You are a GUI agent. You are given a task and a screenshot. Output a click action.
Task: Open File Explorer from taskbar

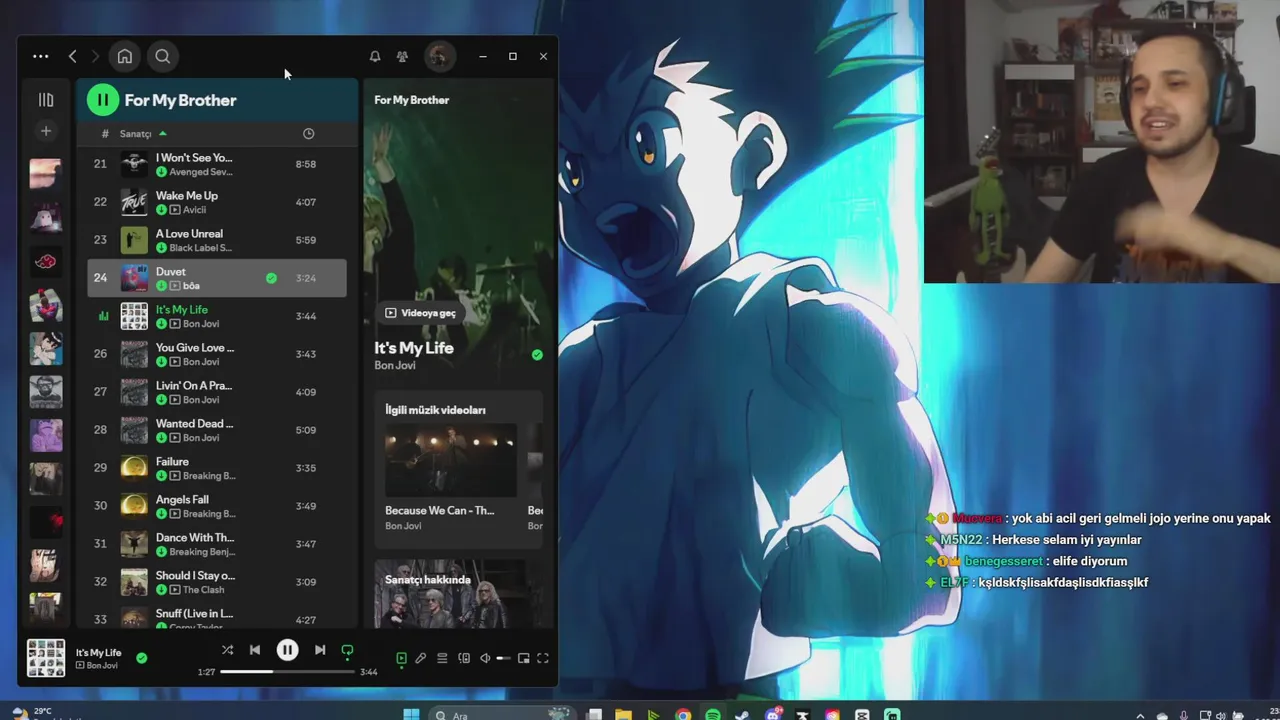coord(623,714)
